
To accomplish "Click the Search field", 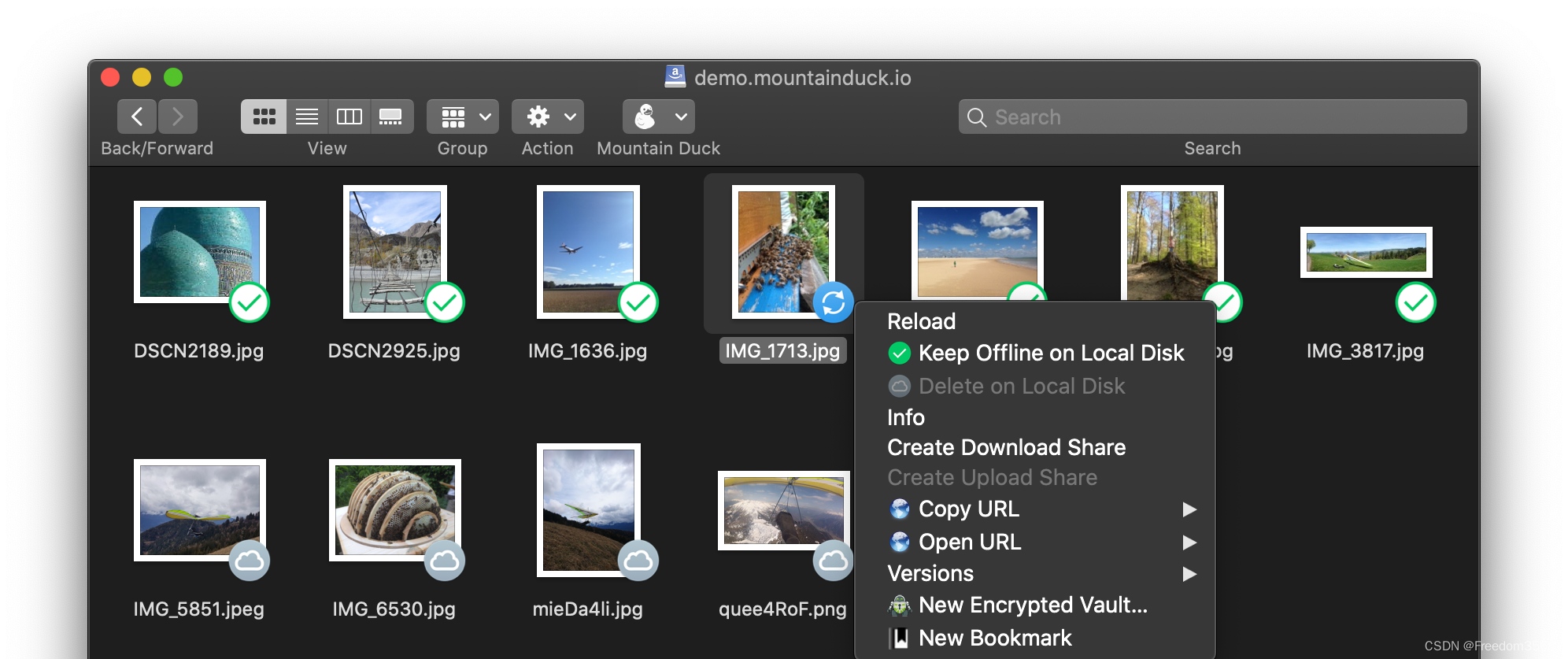I will pos(1212,117).
